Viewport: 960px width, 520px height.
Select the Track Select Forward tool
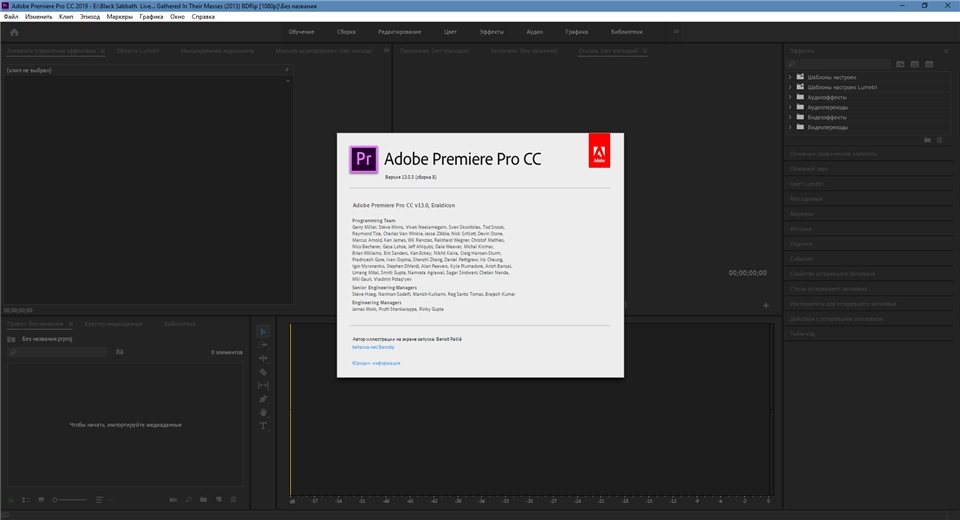point(263,345)
